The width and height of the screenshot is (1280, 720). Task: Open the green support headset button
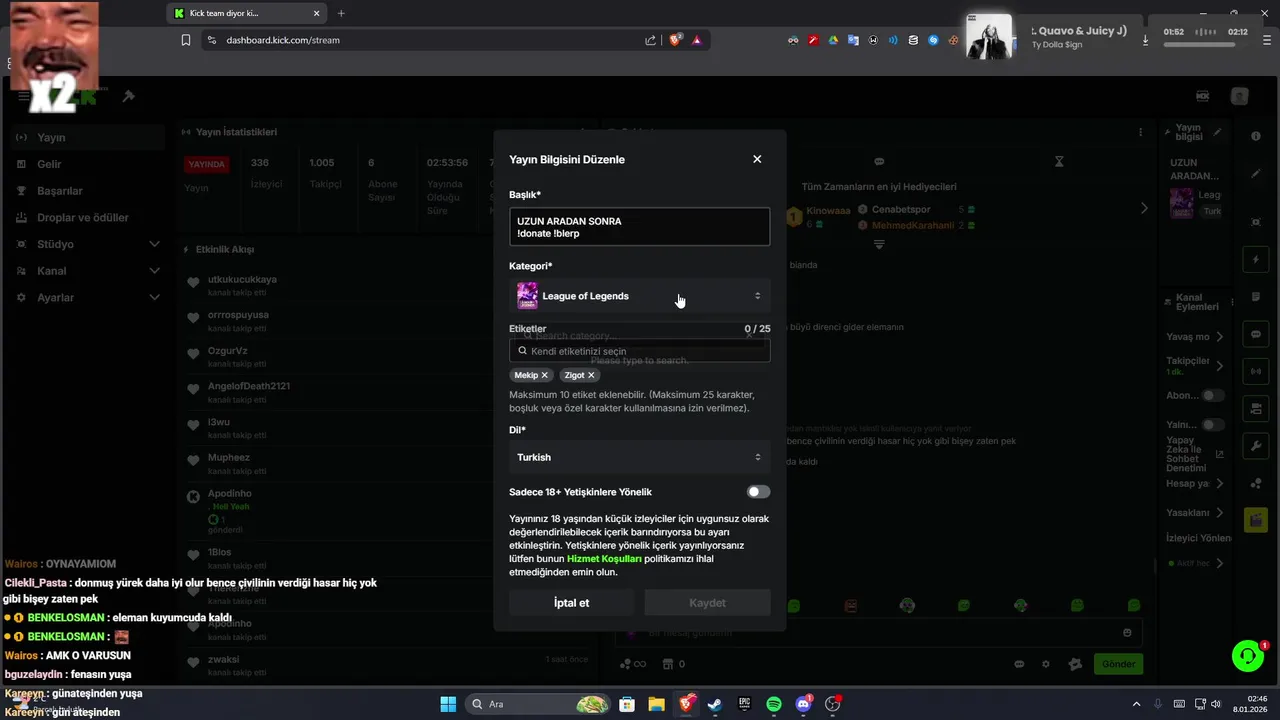click(x=1248, y=656)
